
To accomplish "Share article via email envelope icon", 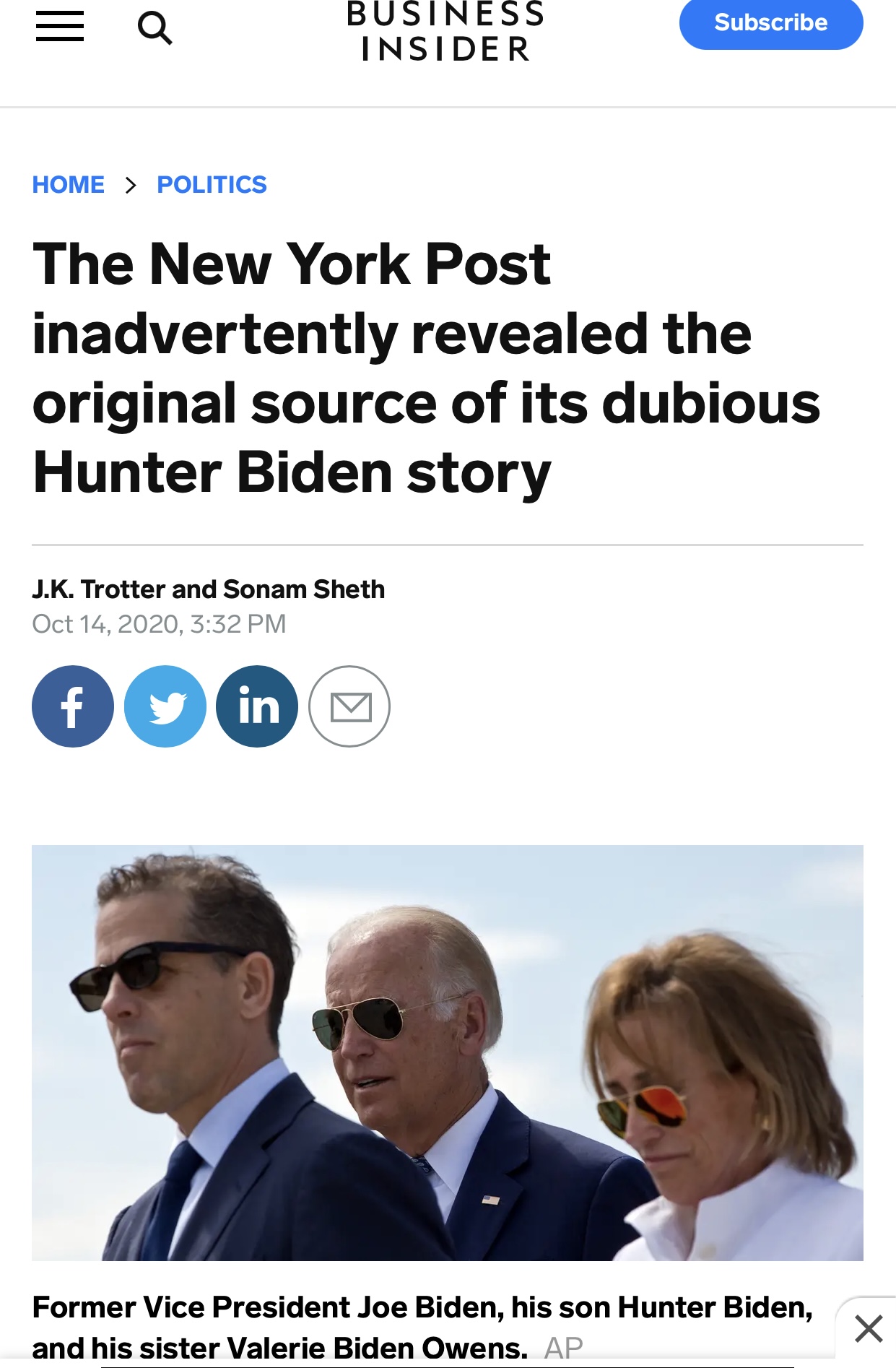I will tap(349, 706).
